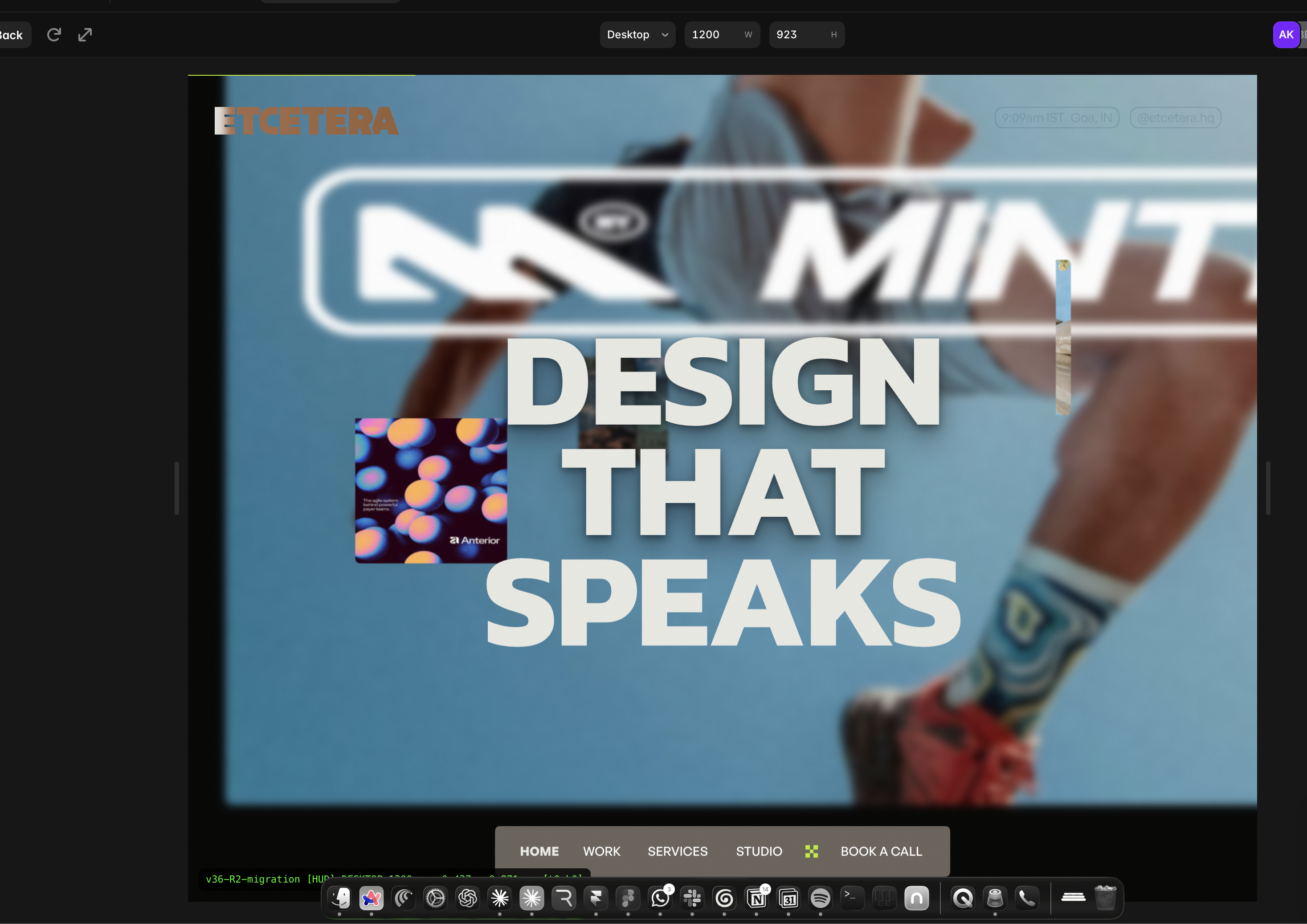The height and width of the screenshot is (924, 1307).
Task: Open the jar-shaped app icon in the dock
Action: pos(995,898)
